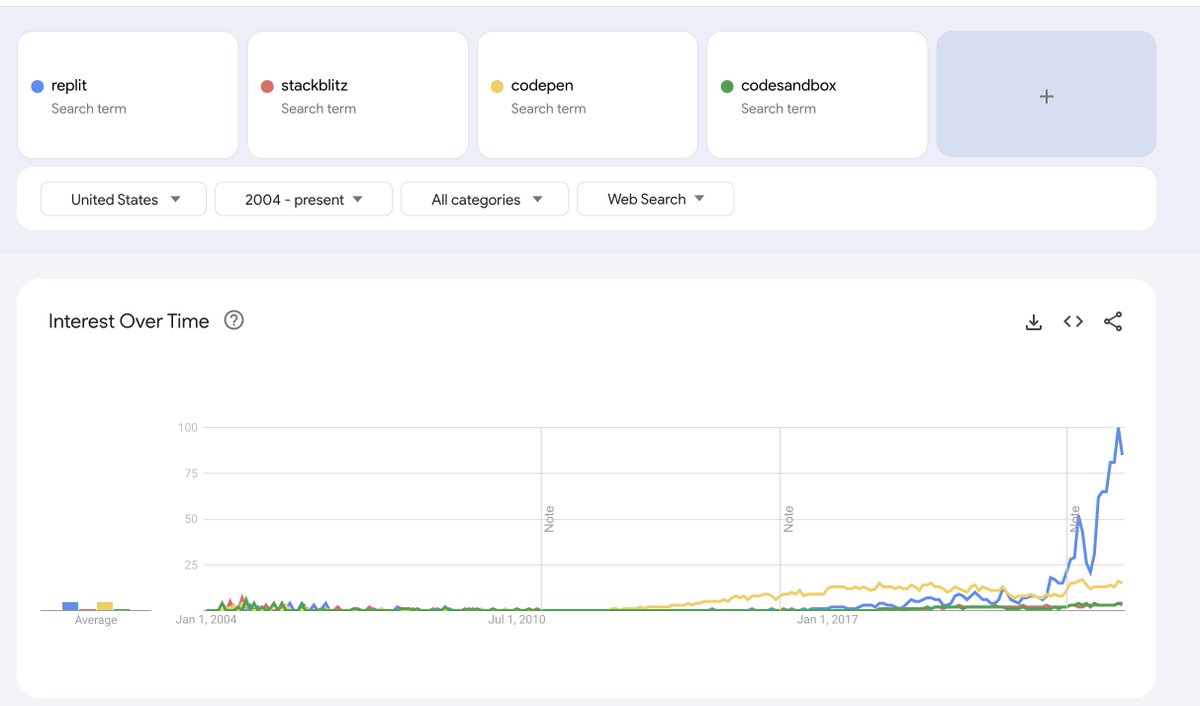Click the blue replit average bar
Screen dimensions: 1200x706
coord(70,606)
